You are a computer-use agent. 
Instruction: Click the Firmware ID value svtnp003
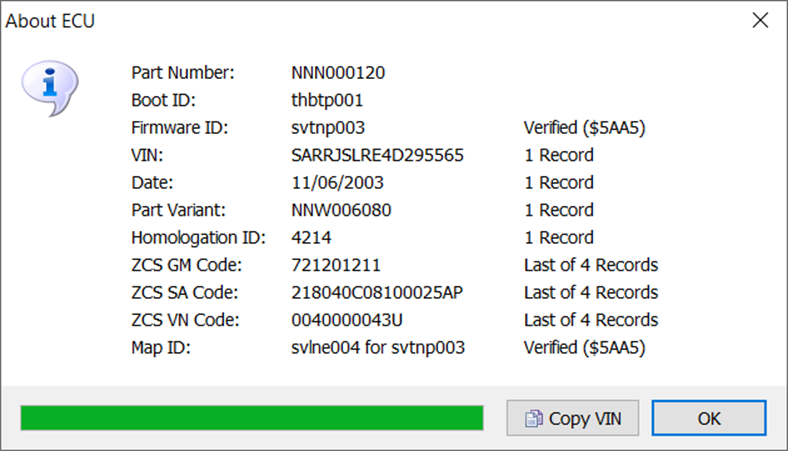coord(328,128)
